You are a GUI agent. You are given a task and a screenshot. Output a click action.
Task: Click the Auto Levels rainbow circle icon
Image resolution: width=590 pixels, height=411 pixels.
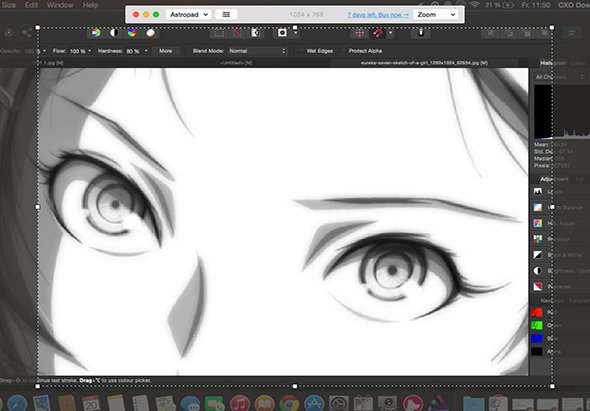[x=96, y=33]
